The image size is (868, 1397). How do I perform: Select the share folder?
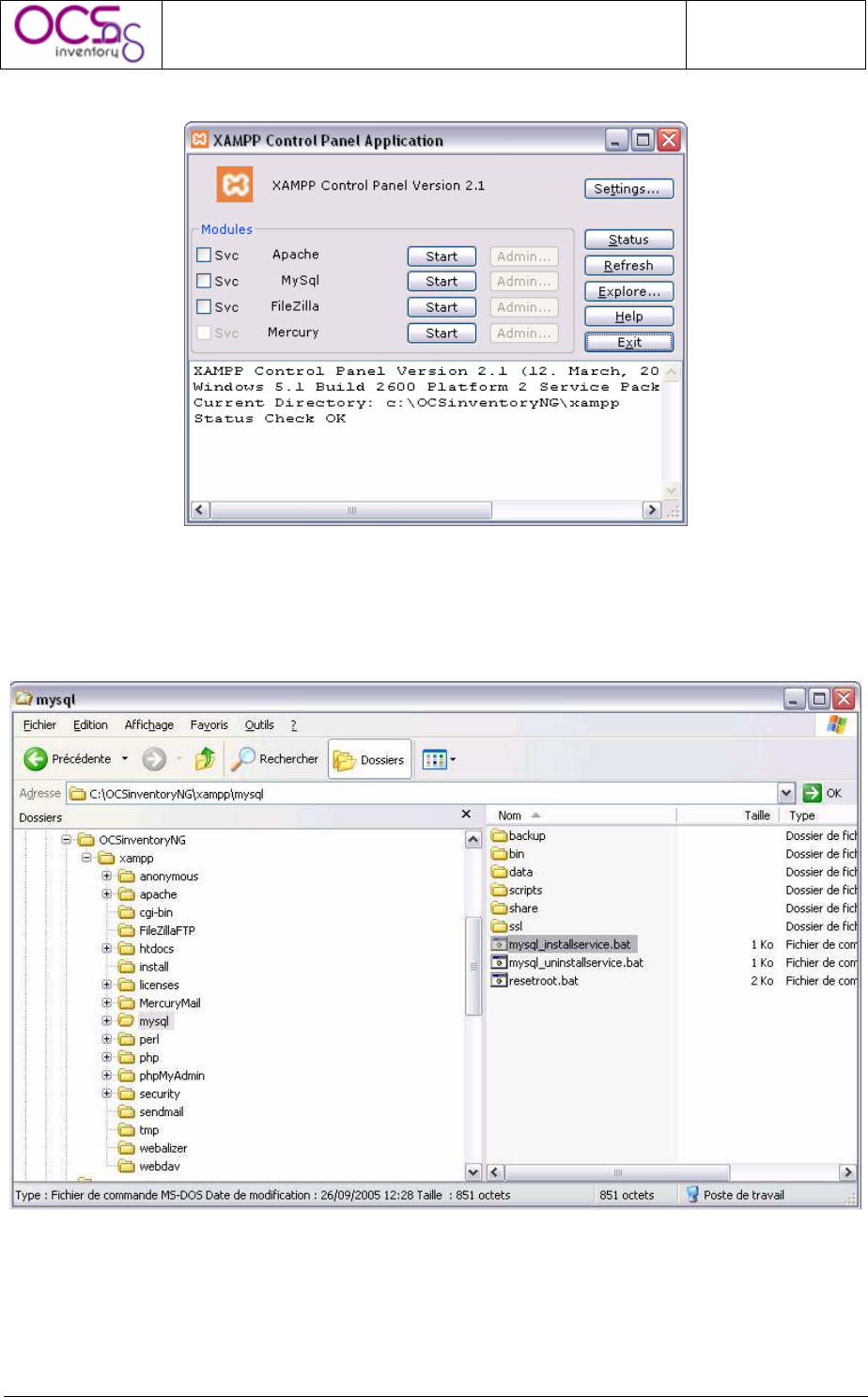coord(516,908)
